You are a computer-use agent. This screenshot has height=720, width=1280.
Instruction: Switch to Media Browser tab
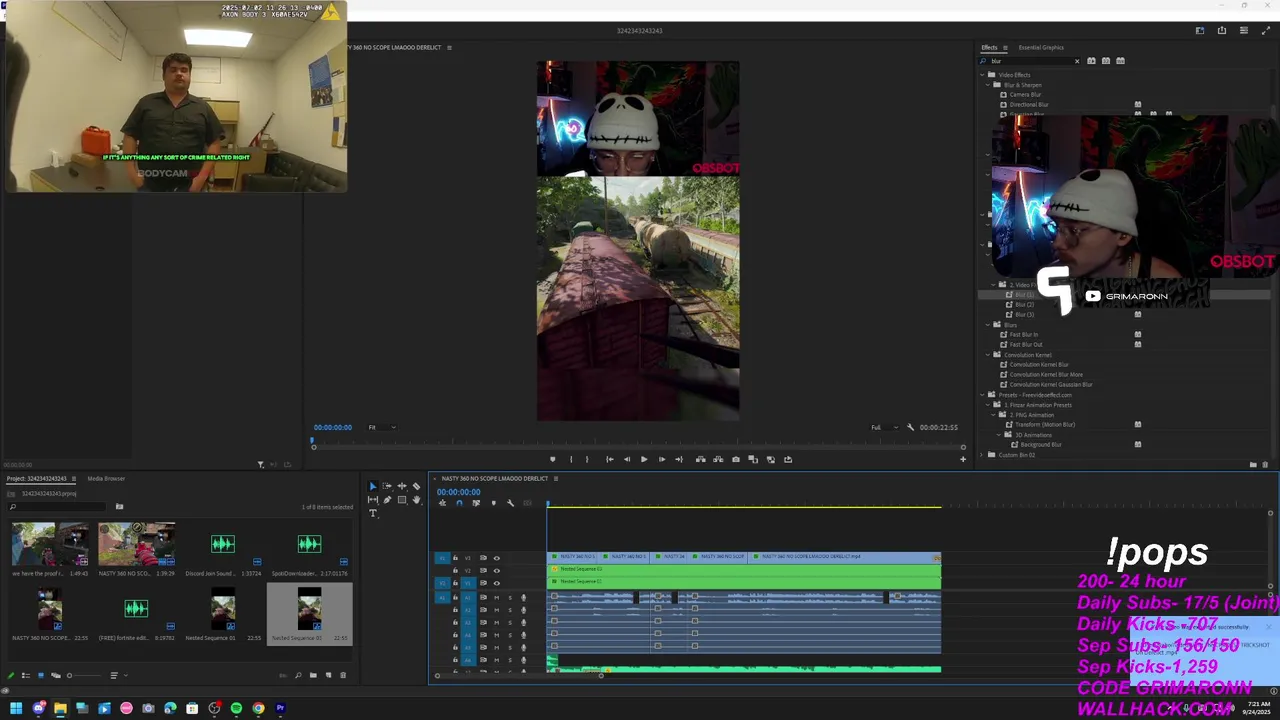pos(106,478)
